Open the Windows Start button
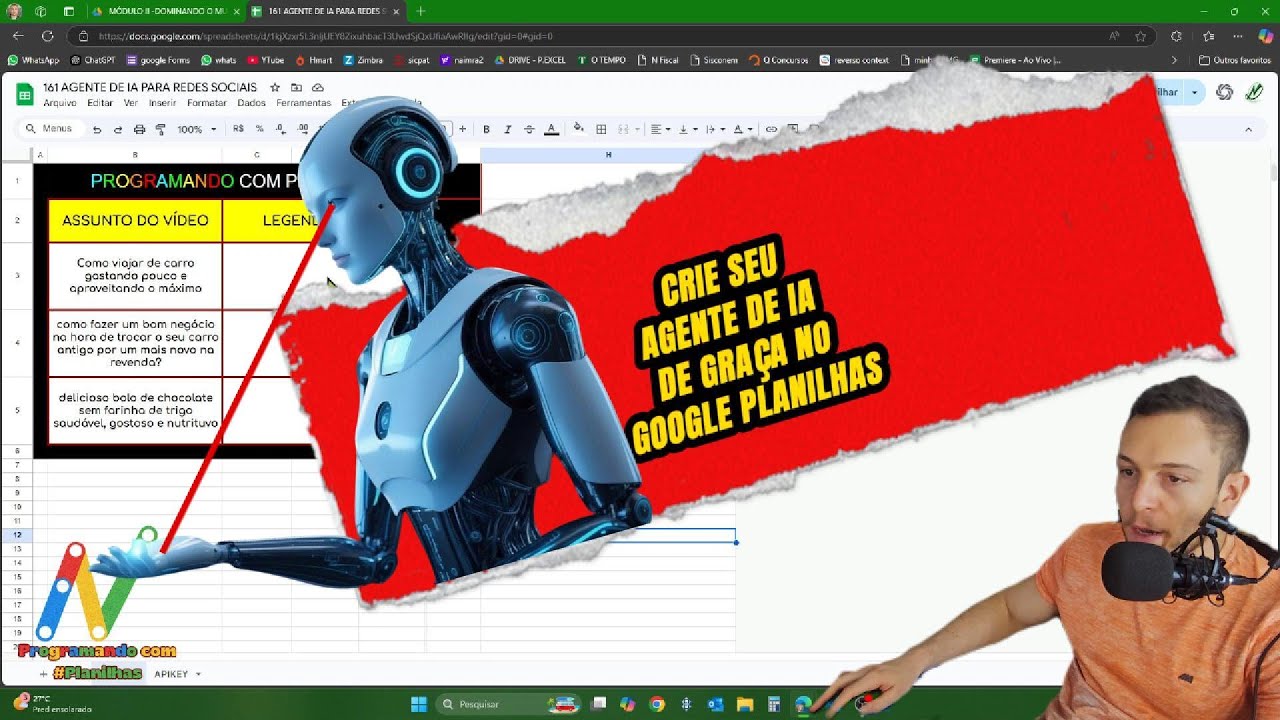Image resolution: width=1280 pixels, height=720 pixels. coord(419,704)
